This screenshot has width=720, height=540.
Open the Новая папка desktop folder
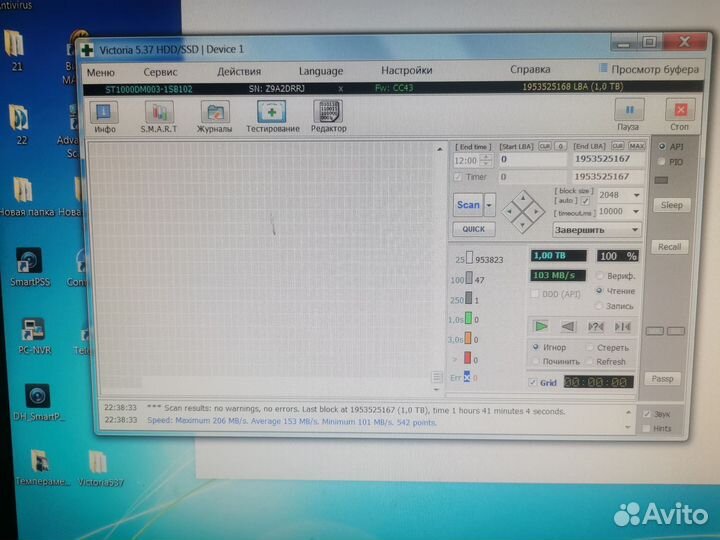pos(25,197)
